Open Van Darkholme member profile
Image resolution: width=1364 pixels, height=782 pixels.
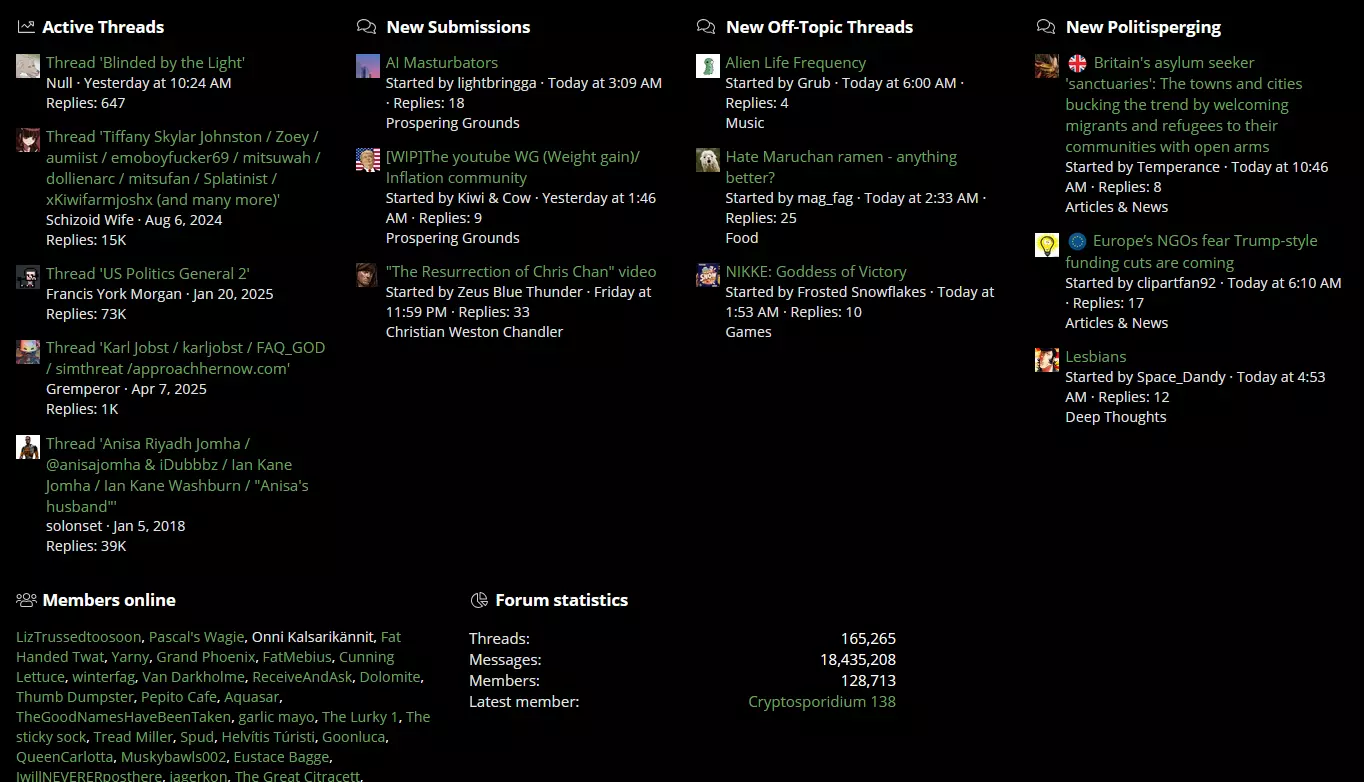point(194,678)
